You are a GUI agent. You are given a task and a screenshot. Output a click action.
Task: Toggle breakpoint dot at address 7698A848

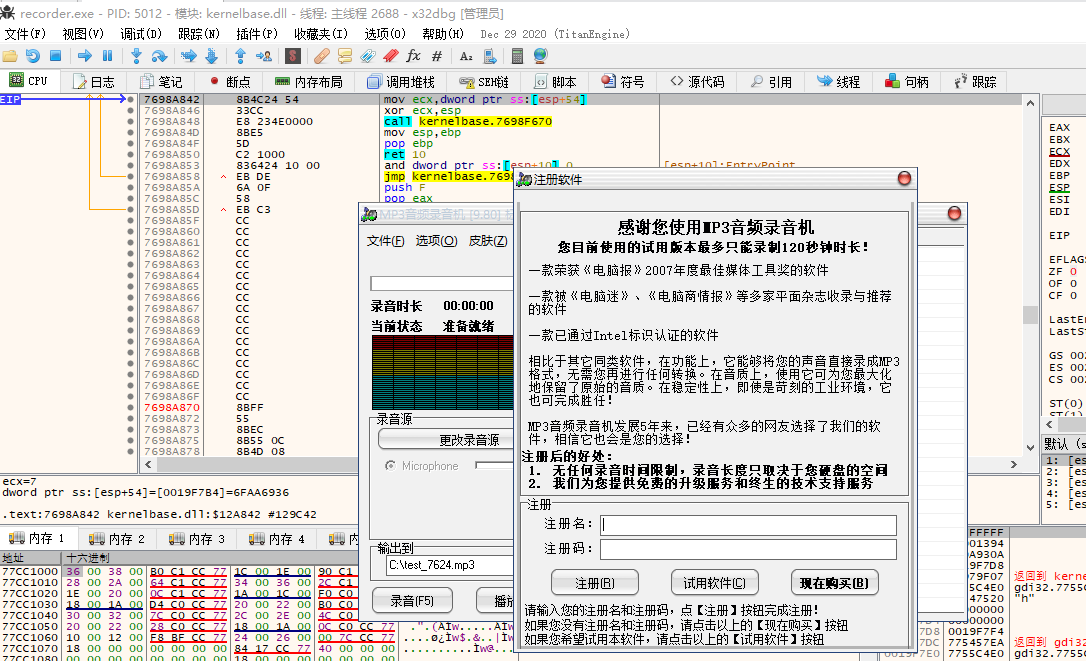tap(130, 121)
